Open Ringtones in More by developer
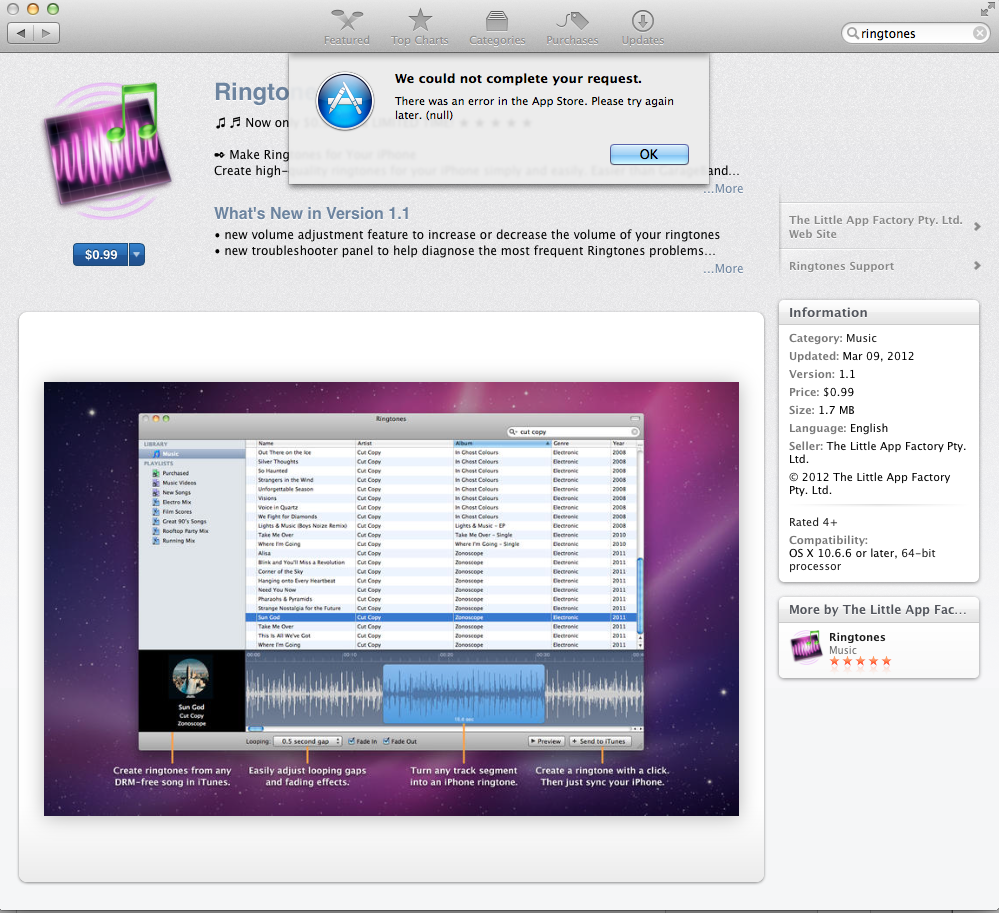Screen dimensions: 999x913 (x=857, y=637)
